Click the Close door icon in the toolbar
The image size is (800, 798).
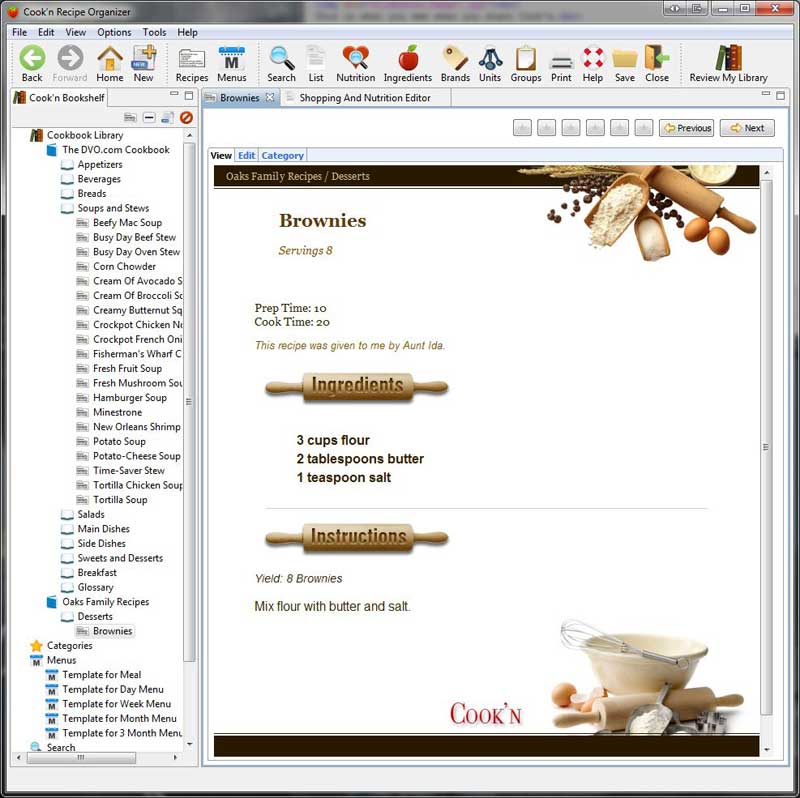click(x=657, y=63)
